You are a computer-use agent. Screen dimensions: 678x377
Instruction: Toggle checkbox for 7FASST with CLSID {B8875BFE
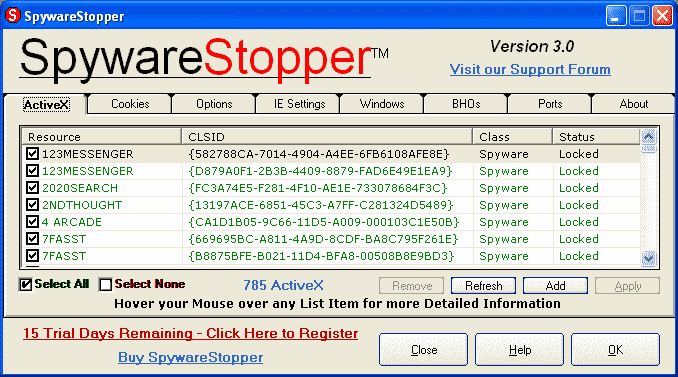coord(32,256)
